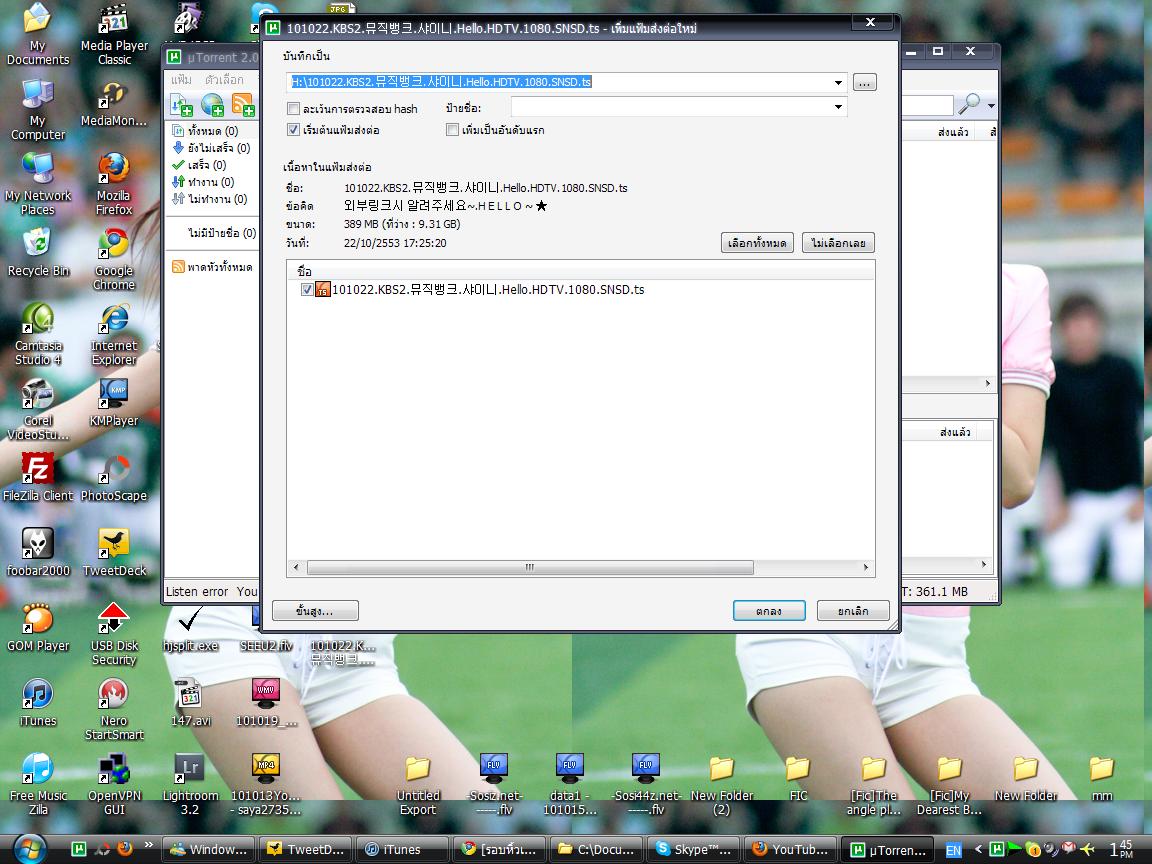Viewport: 1152px width, 864px height.
Task: Click Advanced button in dialog
Action: (315, 611)
